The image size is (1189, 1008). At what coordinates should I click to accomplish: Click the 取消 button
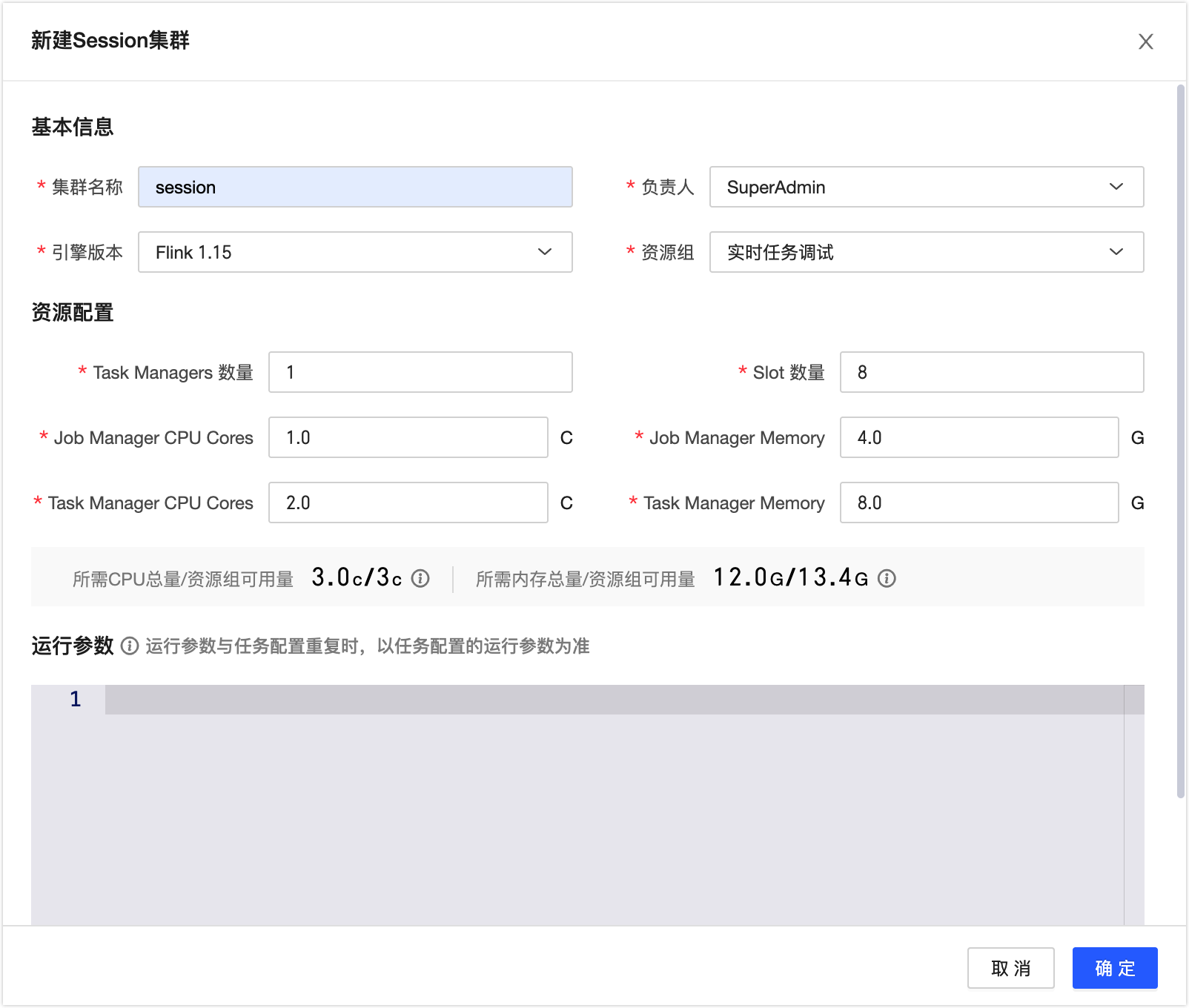(1010, 968)
